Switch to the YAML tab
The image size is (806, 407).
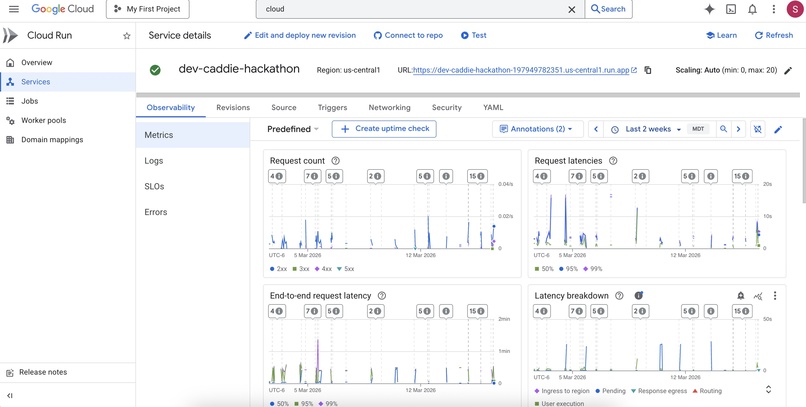coord(493,108)
